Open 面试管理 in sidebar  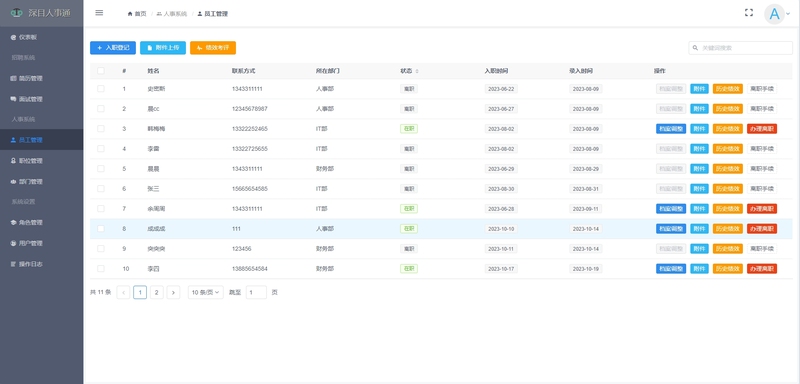pyautogui.click(x=41, y=99)
